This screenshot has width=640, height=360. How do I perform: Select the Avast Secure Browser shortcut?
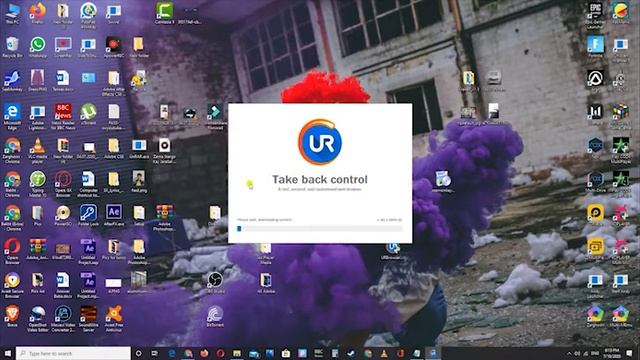(12, 285)
